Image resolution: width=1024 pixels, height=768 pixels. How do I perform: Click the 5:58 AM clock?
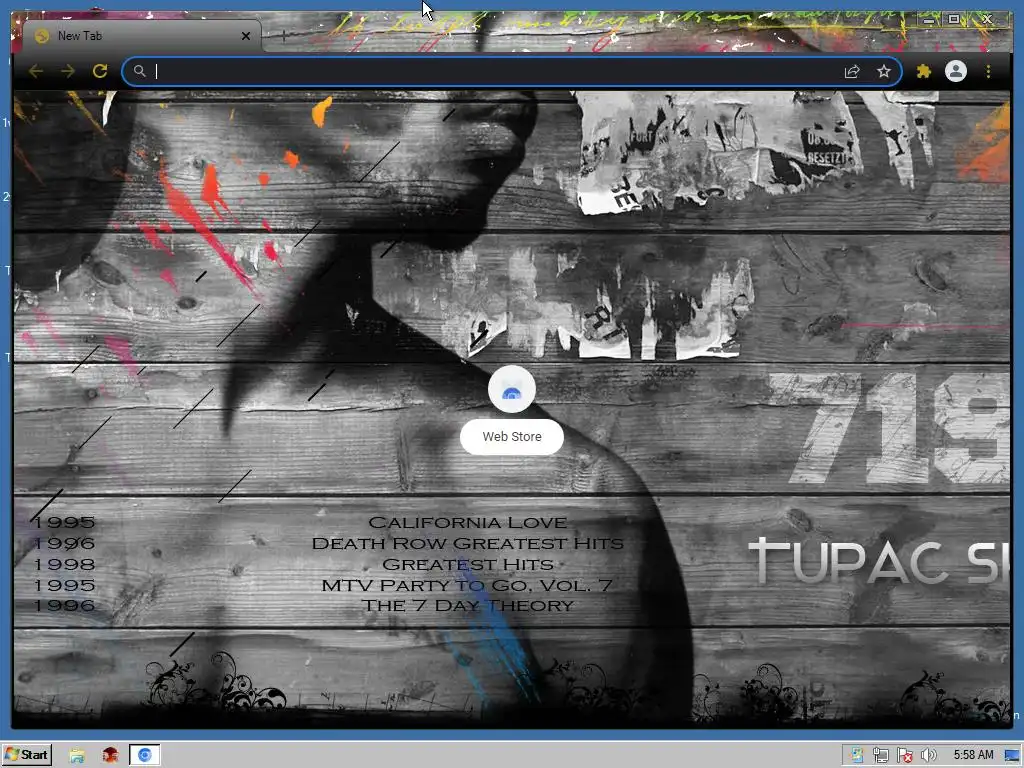[973, 755]
